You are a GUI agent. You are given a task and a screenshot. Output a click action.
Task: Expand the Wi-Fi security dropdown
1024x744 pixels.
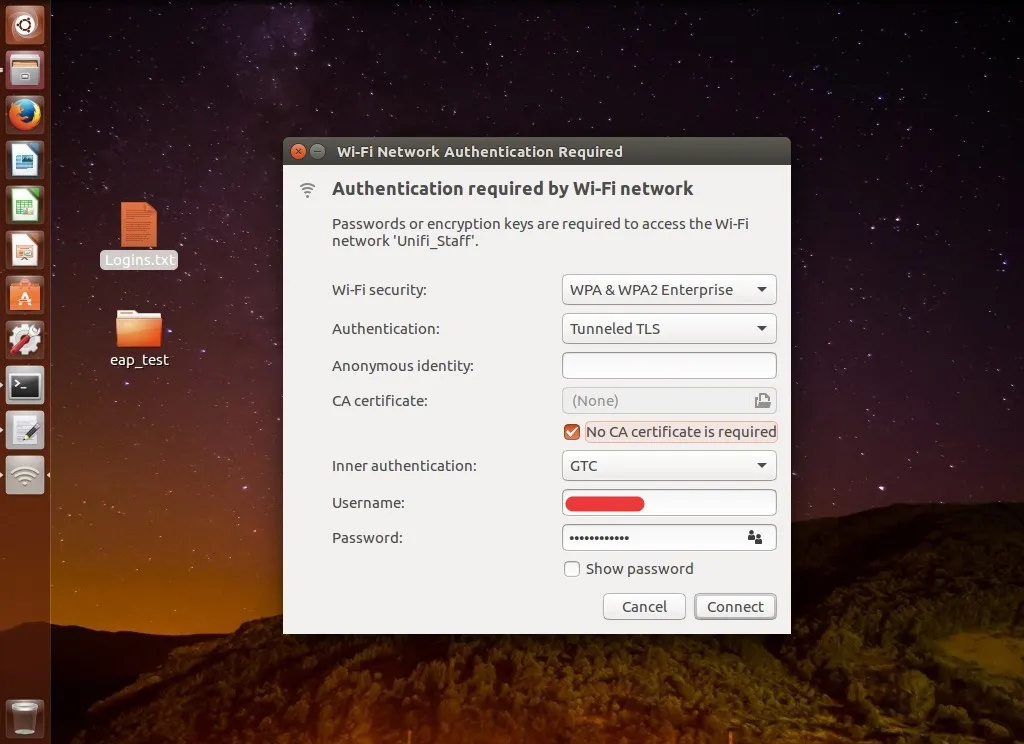[669, 290]
